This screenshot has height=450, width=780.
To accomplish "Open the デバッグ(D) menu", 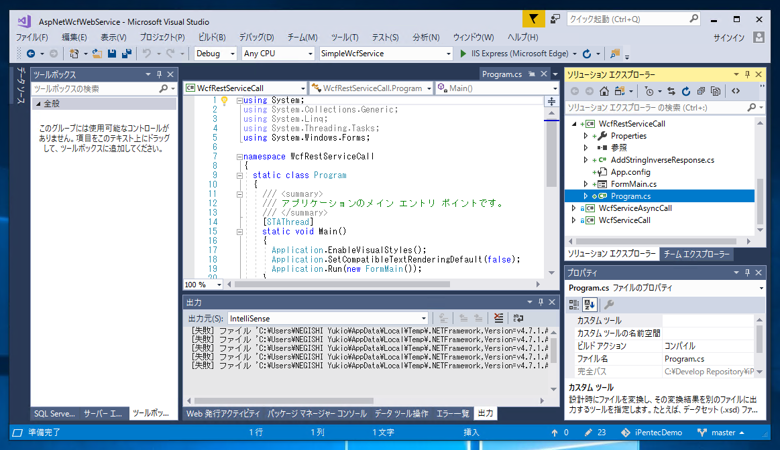I will [256, 37].
